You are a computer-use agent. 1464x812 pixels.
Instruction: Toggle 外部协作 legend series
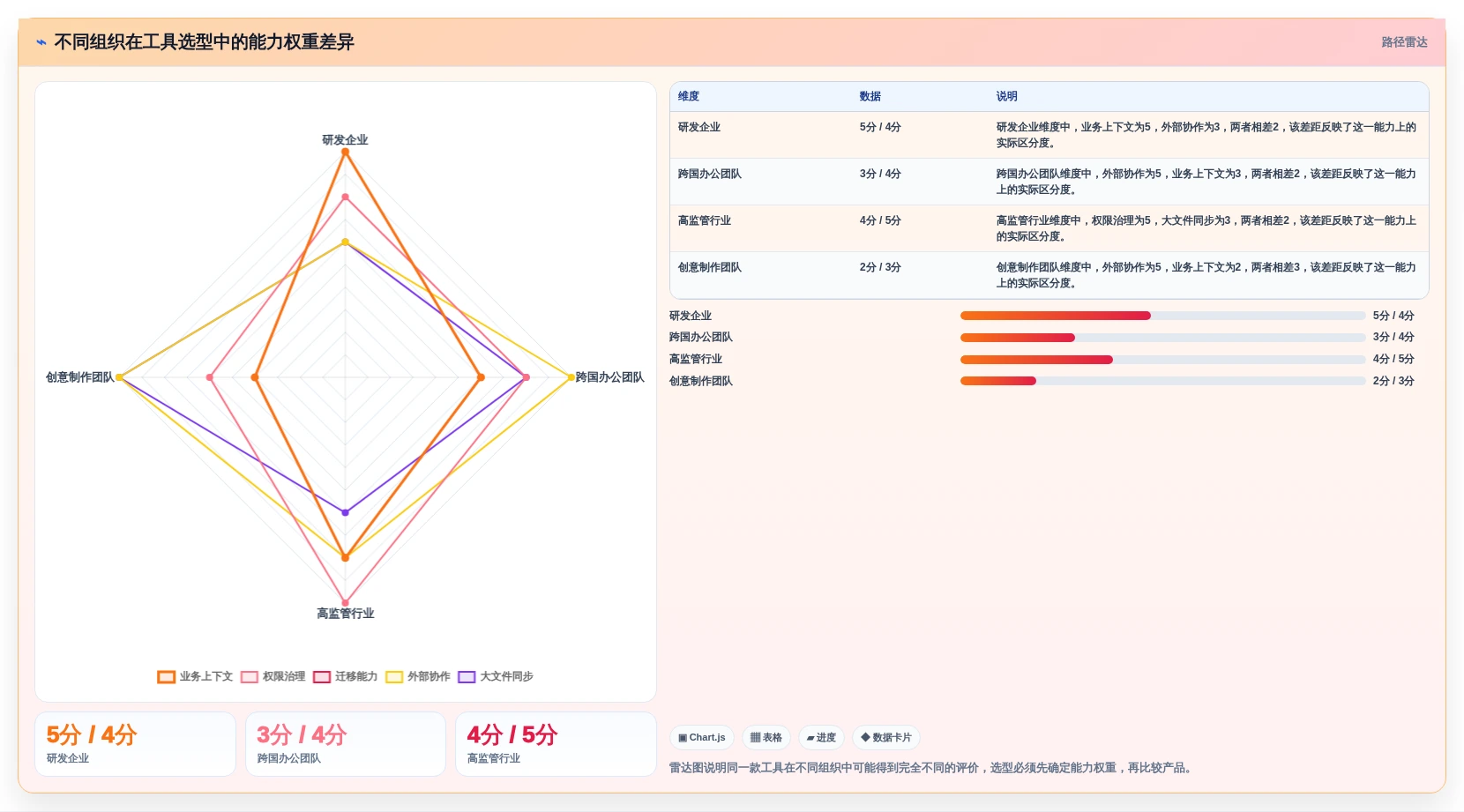point(417,676)
